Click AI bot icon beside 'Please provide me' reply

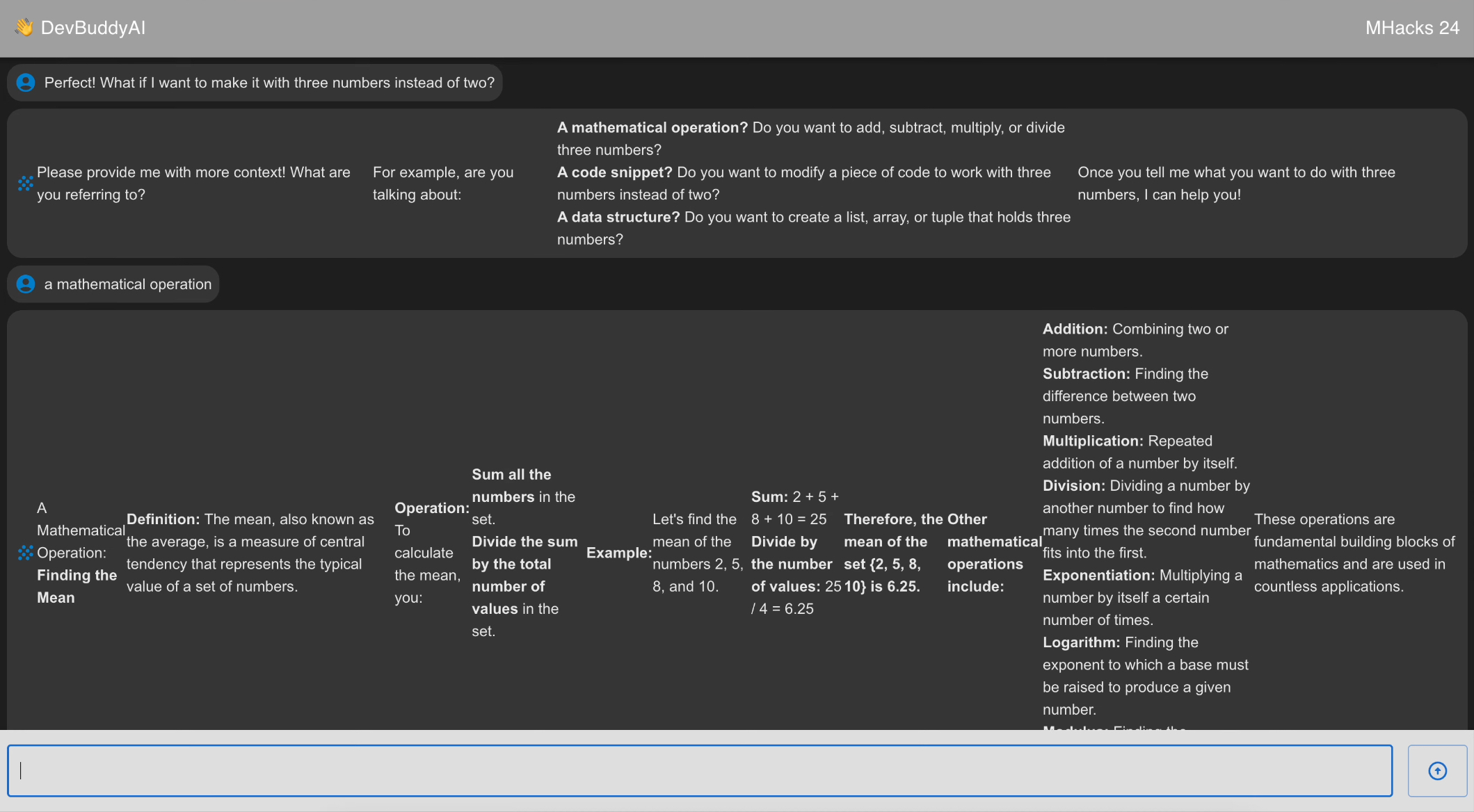[x=26, y=184]
